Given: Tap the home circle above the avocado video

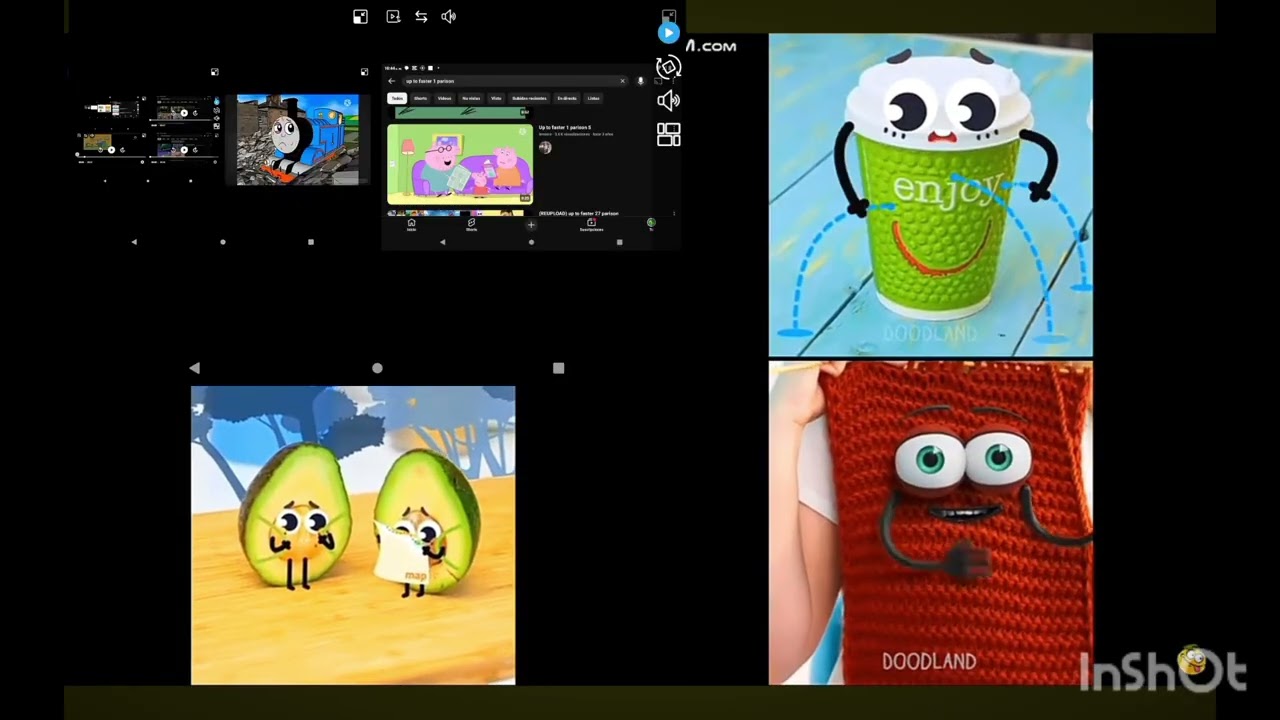Looking at the screenshot, I should [377, 368].
